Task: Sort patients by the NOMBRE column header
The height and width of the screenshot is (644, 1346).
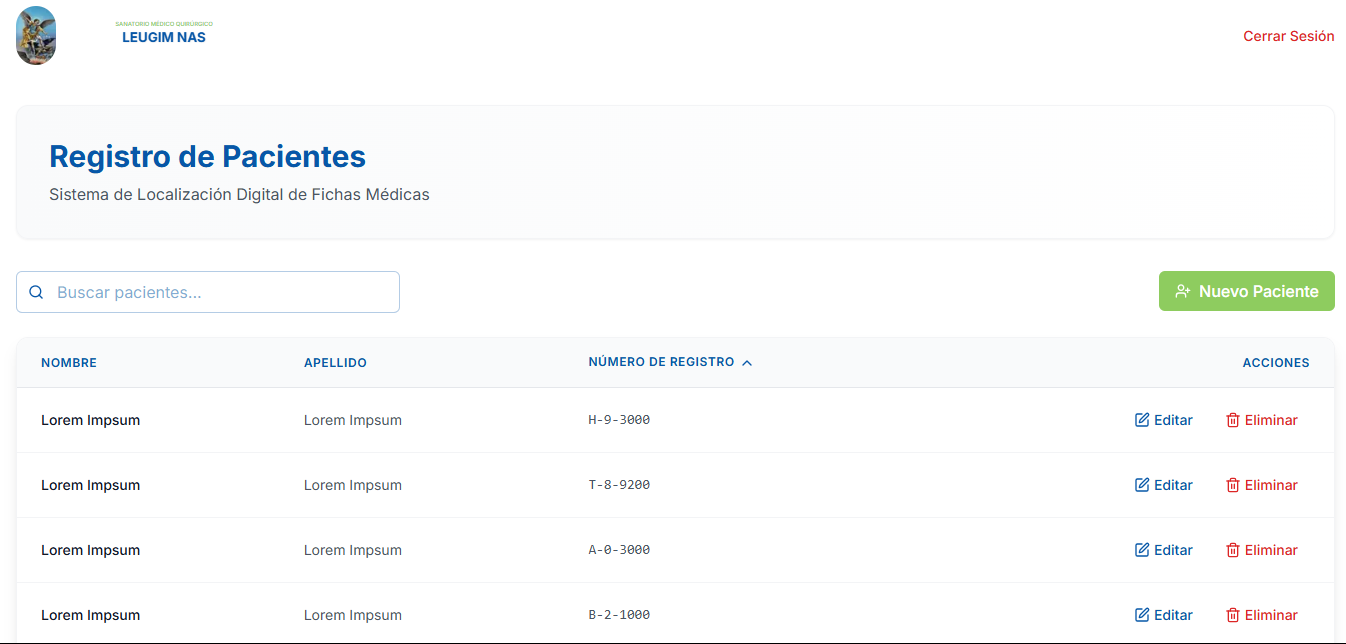Action: point(69,362)
